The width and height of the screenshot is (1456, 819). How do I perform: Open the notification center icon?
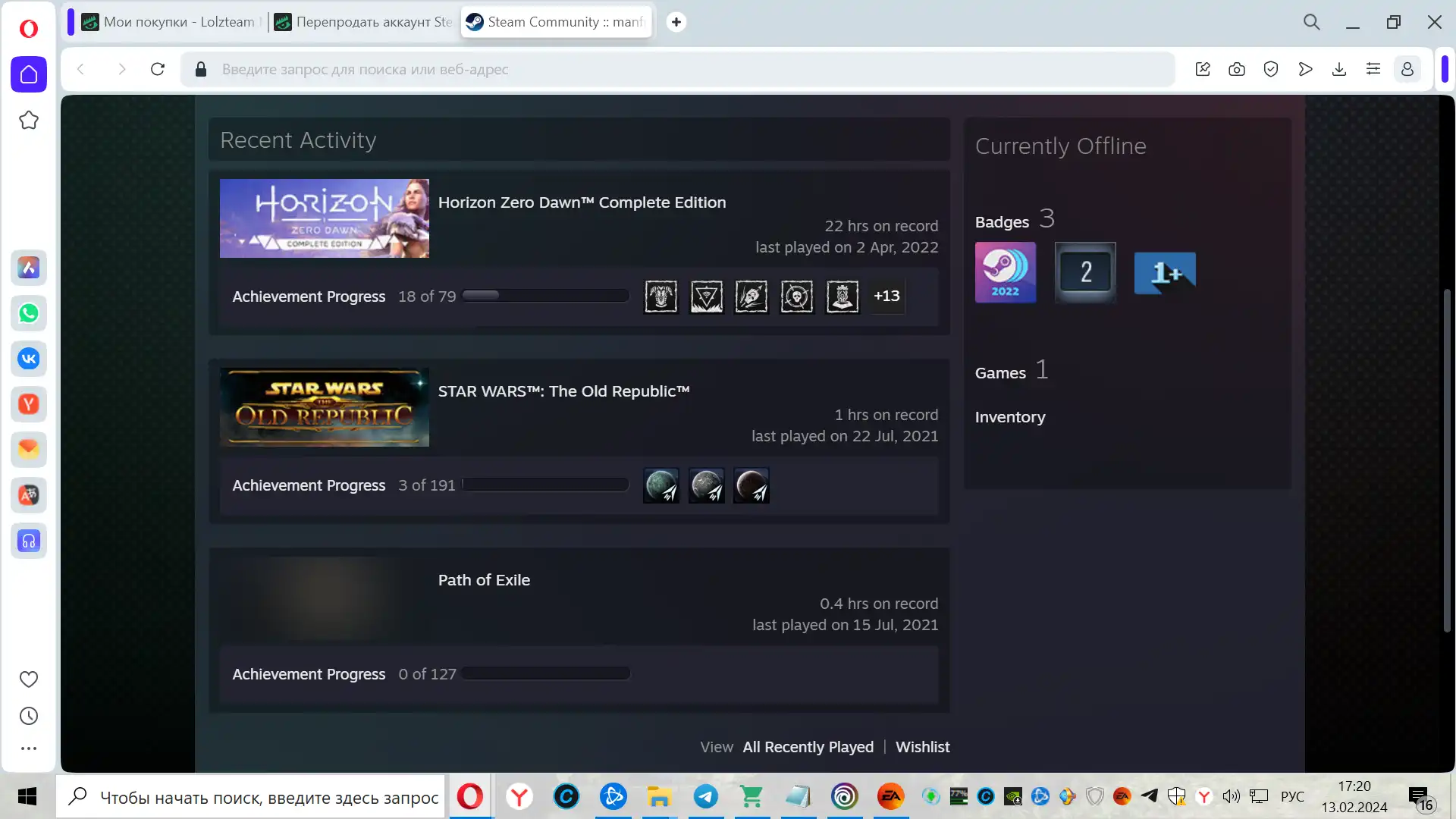(x=1421, y=796)
